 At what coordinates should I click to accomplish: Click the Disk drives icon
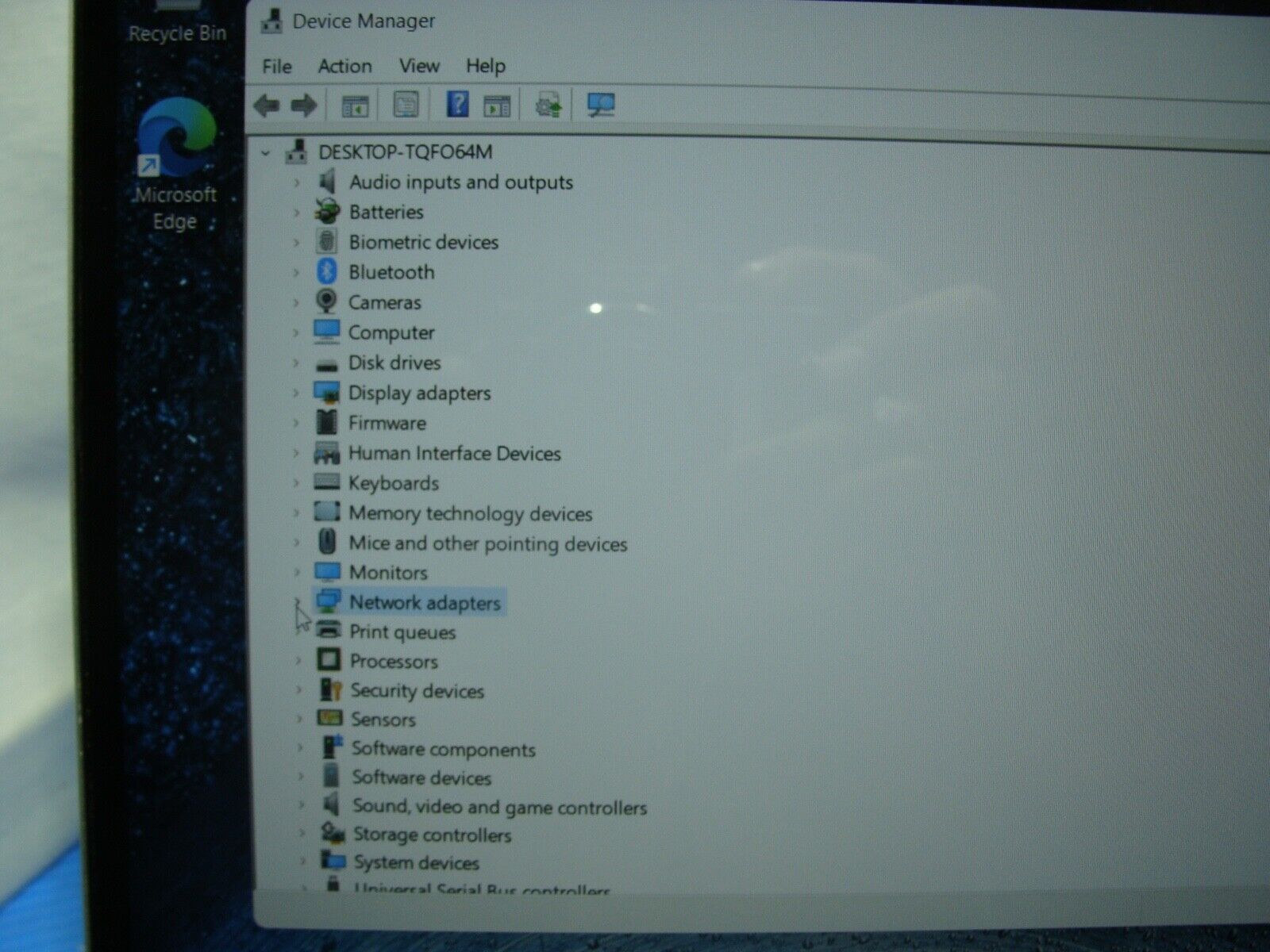click(326, 365)
